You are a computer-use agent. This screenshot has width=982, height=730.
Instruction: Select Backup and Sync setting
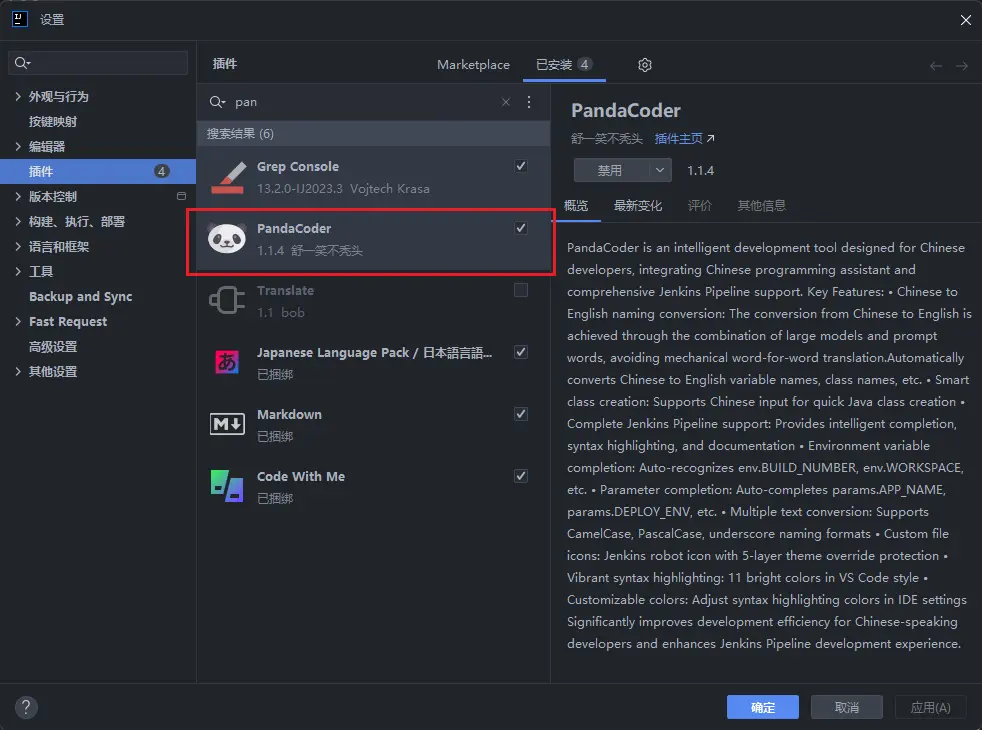point(80,297)
